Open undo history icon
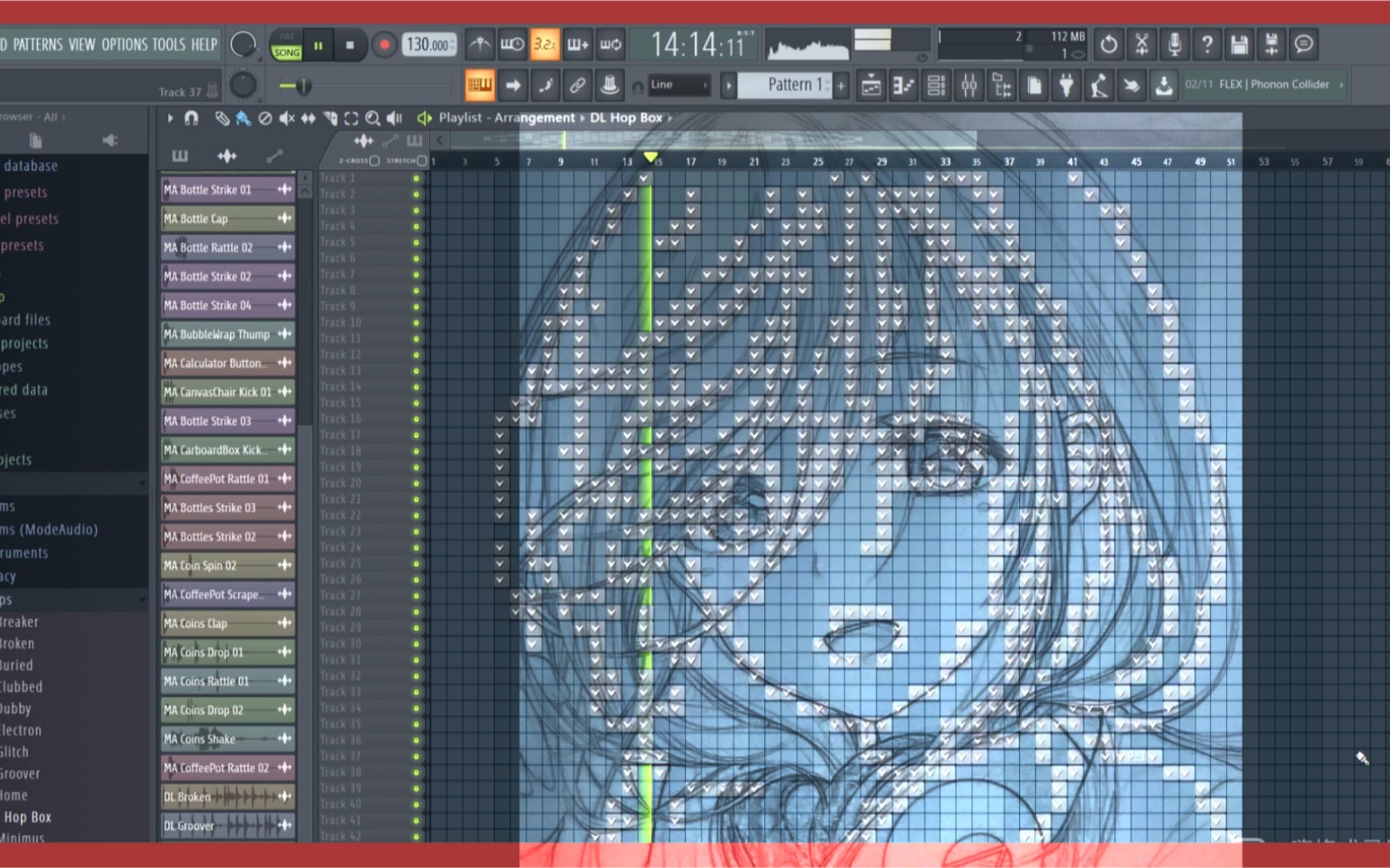 1108,44
